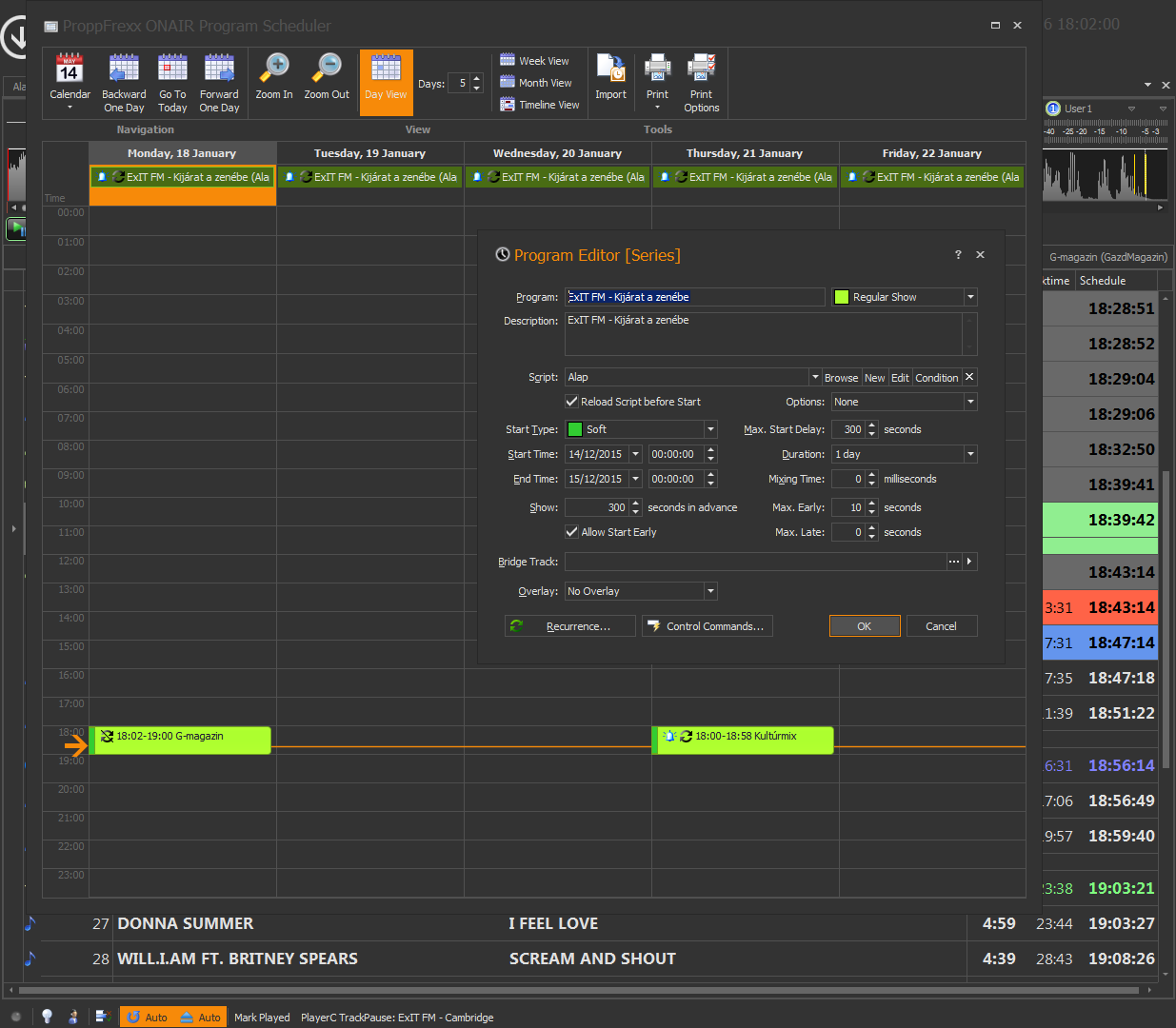Toggle the first orange Auto button in status bar
The height and width of the screenshot is (1028, 1176).
(146, 1018)
